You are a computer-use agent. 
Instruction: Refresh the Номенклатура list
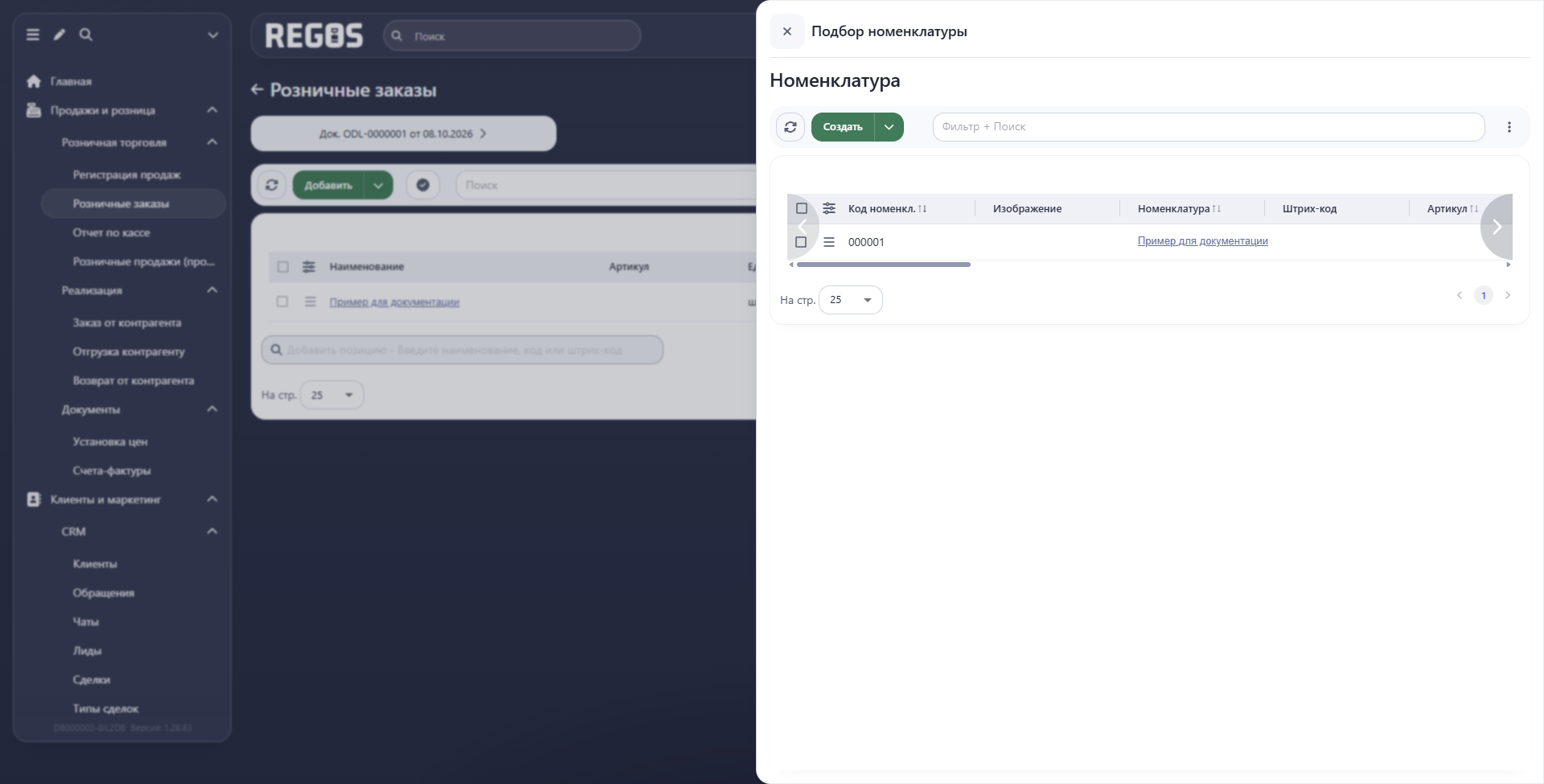click(790, 127)
